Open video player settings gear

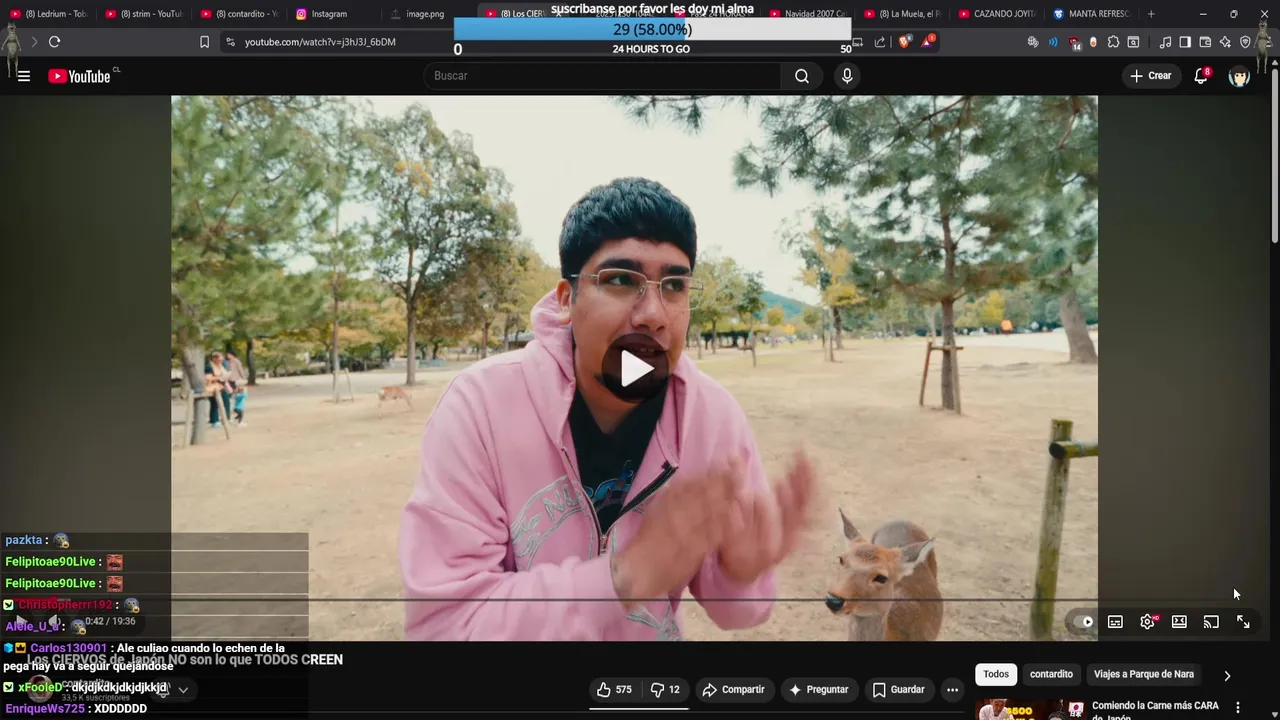tap(1147, 622)
